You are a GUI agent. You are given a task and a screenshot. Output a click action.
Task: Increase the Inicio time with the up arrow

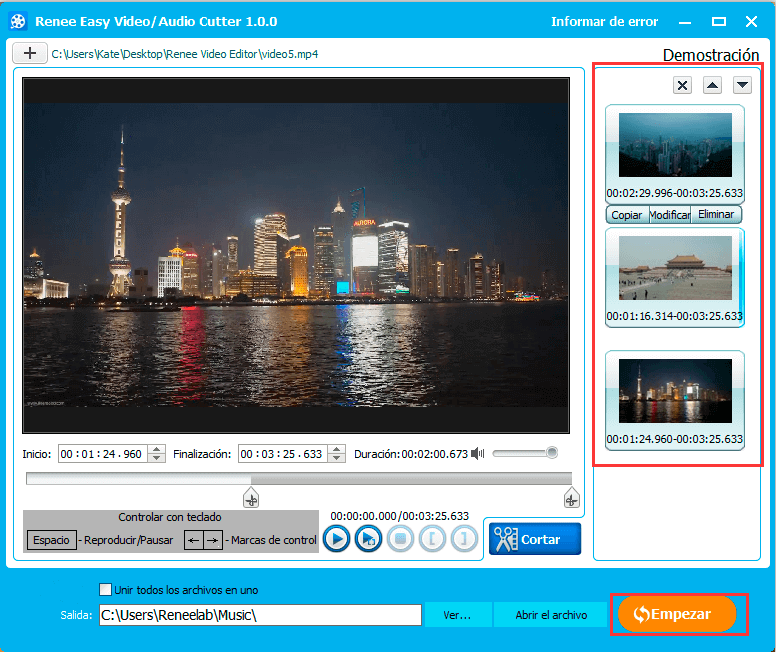click(x=156, y=449)
